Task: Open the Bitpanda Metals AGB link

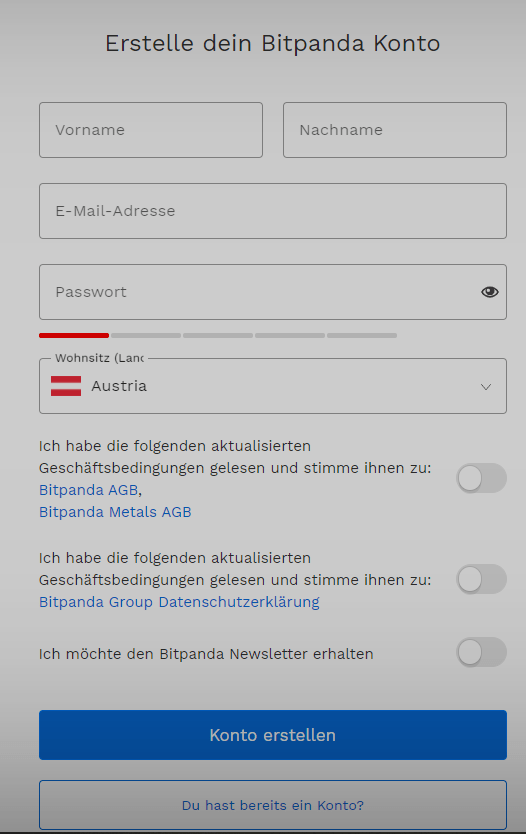Action: (x=115, y=512)
